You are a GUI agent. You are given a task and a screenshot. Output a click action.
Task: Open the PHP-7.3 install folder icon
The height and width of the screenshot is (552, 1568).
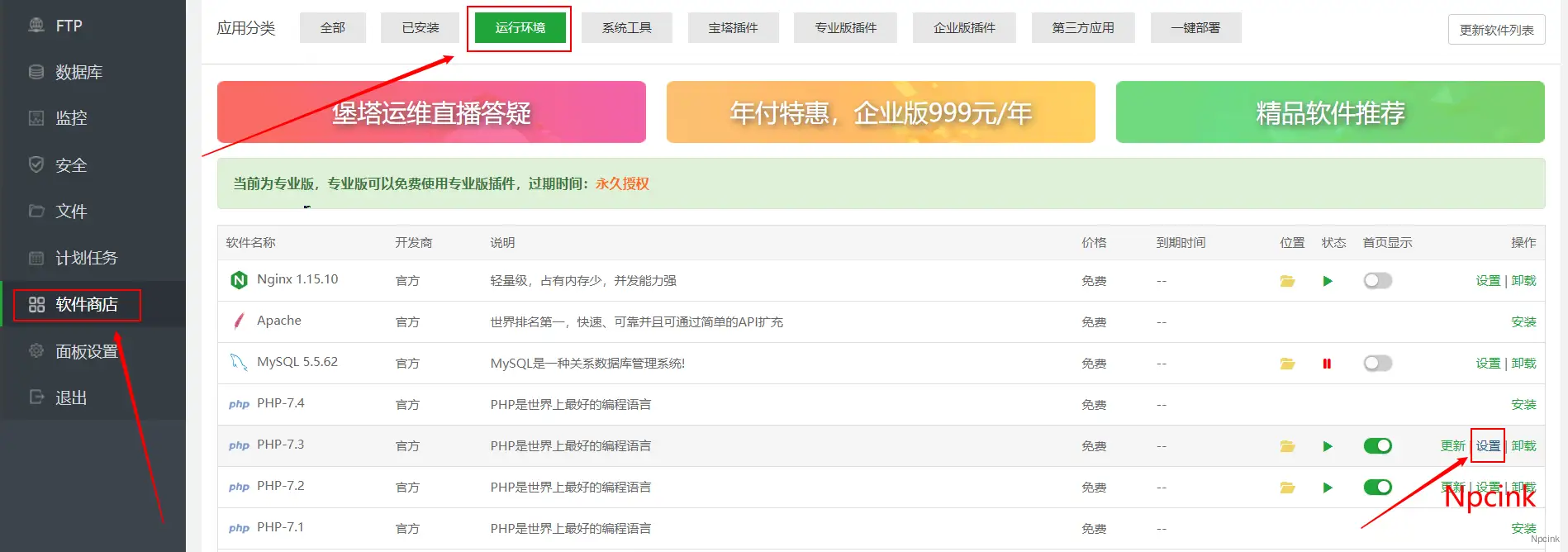(x=1287, y=446)
